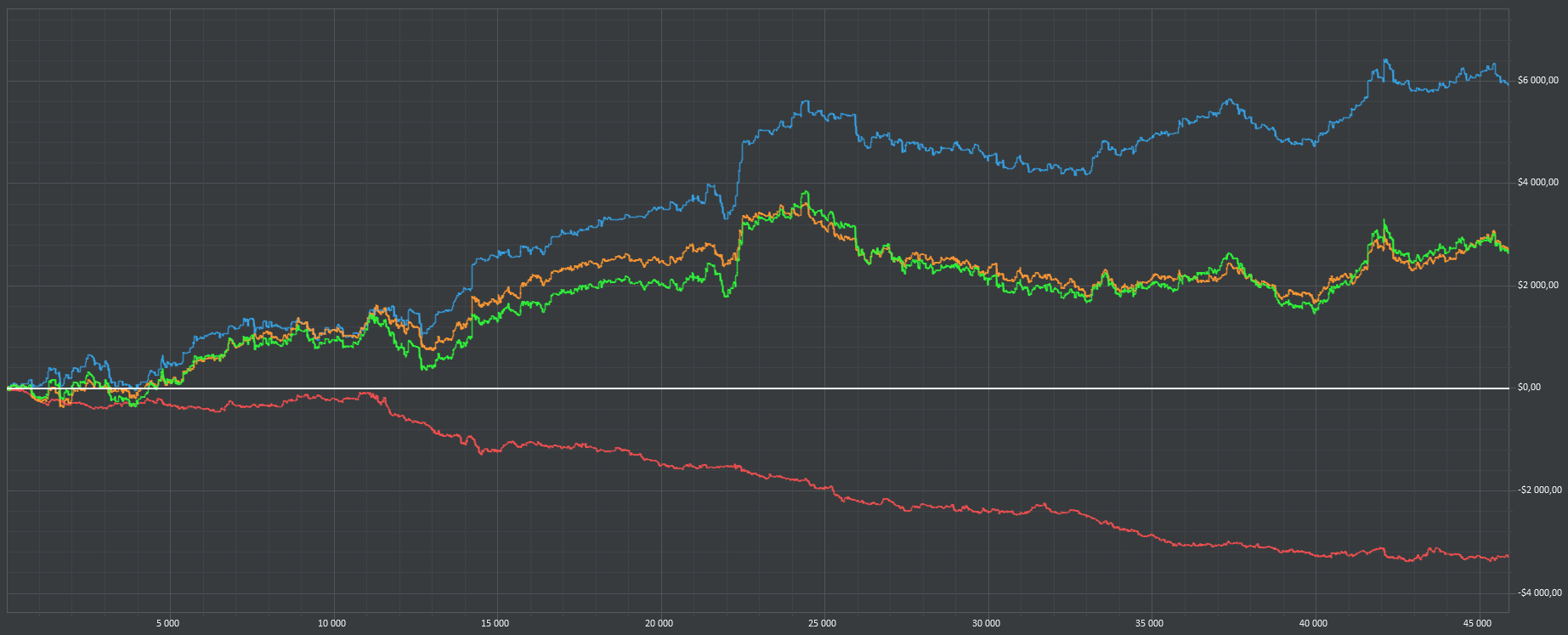The height and width of the screenshot is (635, 1568).
Task: Select the 45 000 x-axis tick label
Action: pos(1477,624)
